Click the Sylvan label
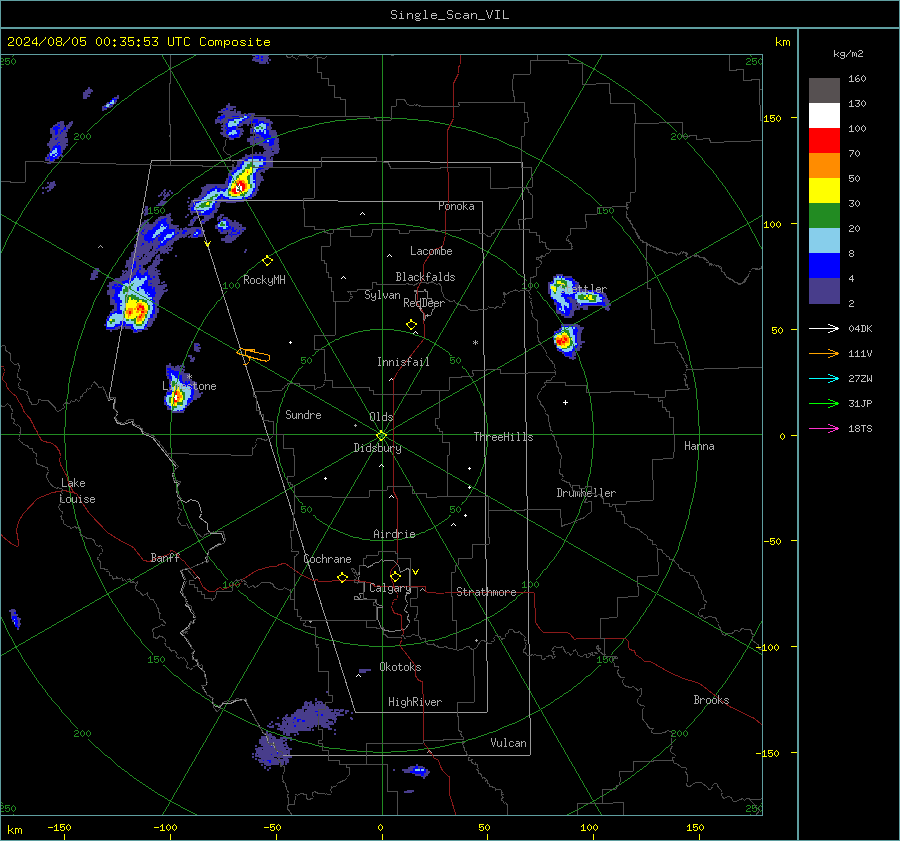900x841 pixels. 382,295
